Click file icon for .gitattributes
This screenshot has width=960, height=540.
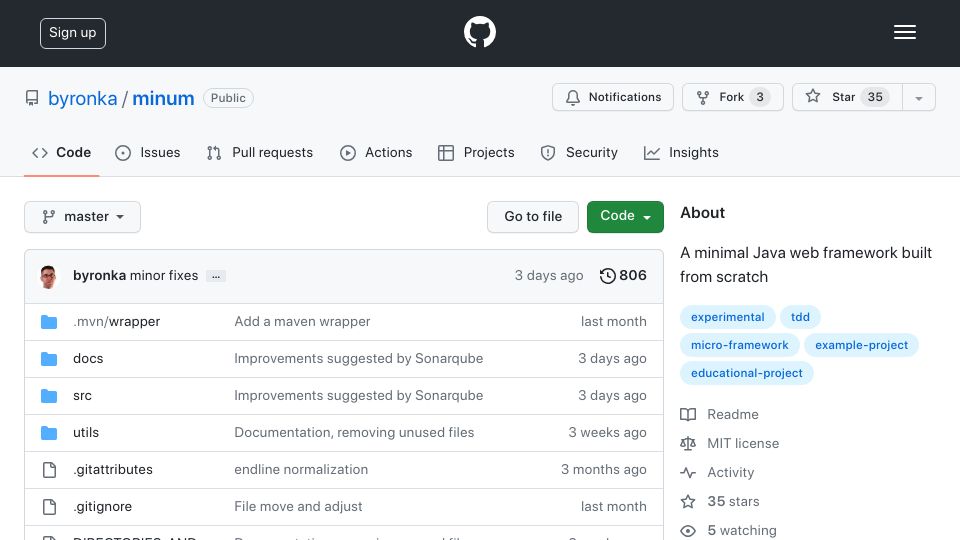coord(49,470)
